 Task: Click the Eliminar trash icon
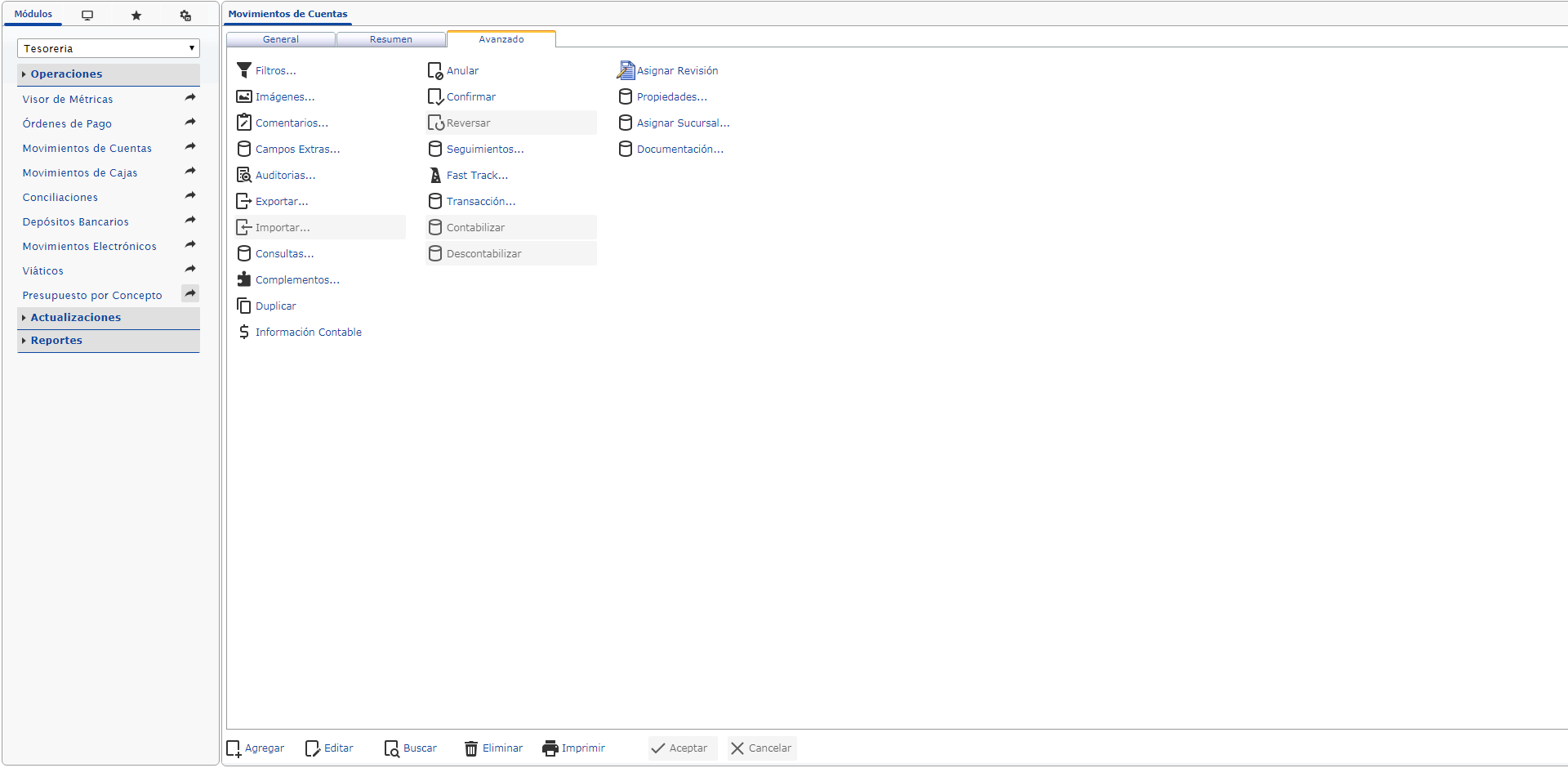click(471, 748)
